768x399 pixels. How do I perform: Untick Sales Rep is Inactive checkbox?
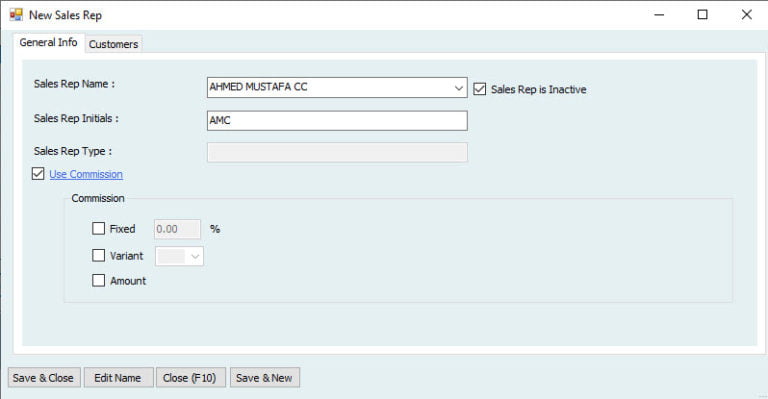(480, 89)
